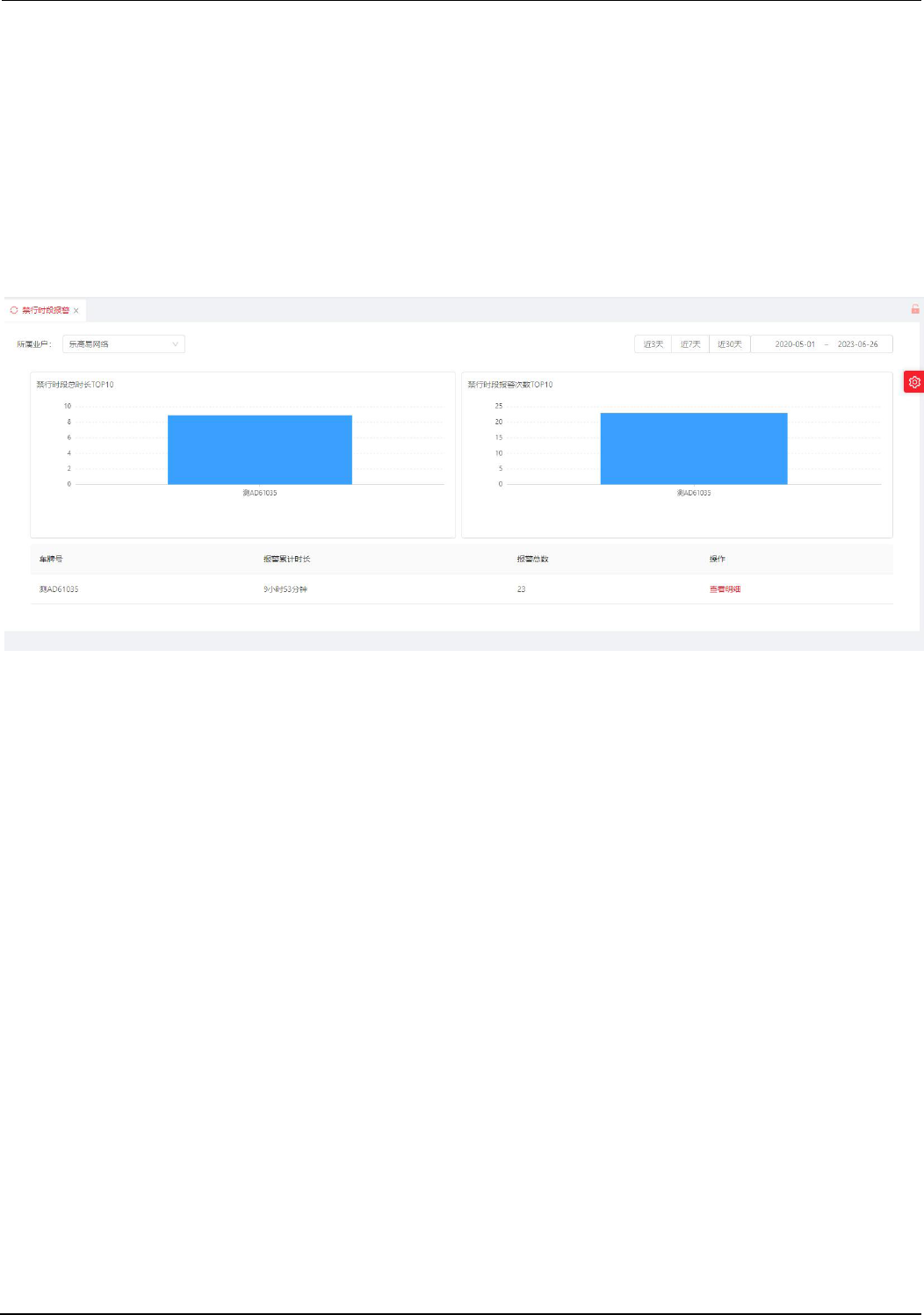
Task: Click blue bar in 禁行时段报警次数TOP10 chart
Action: (694, 449)
